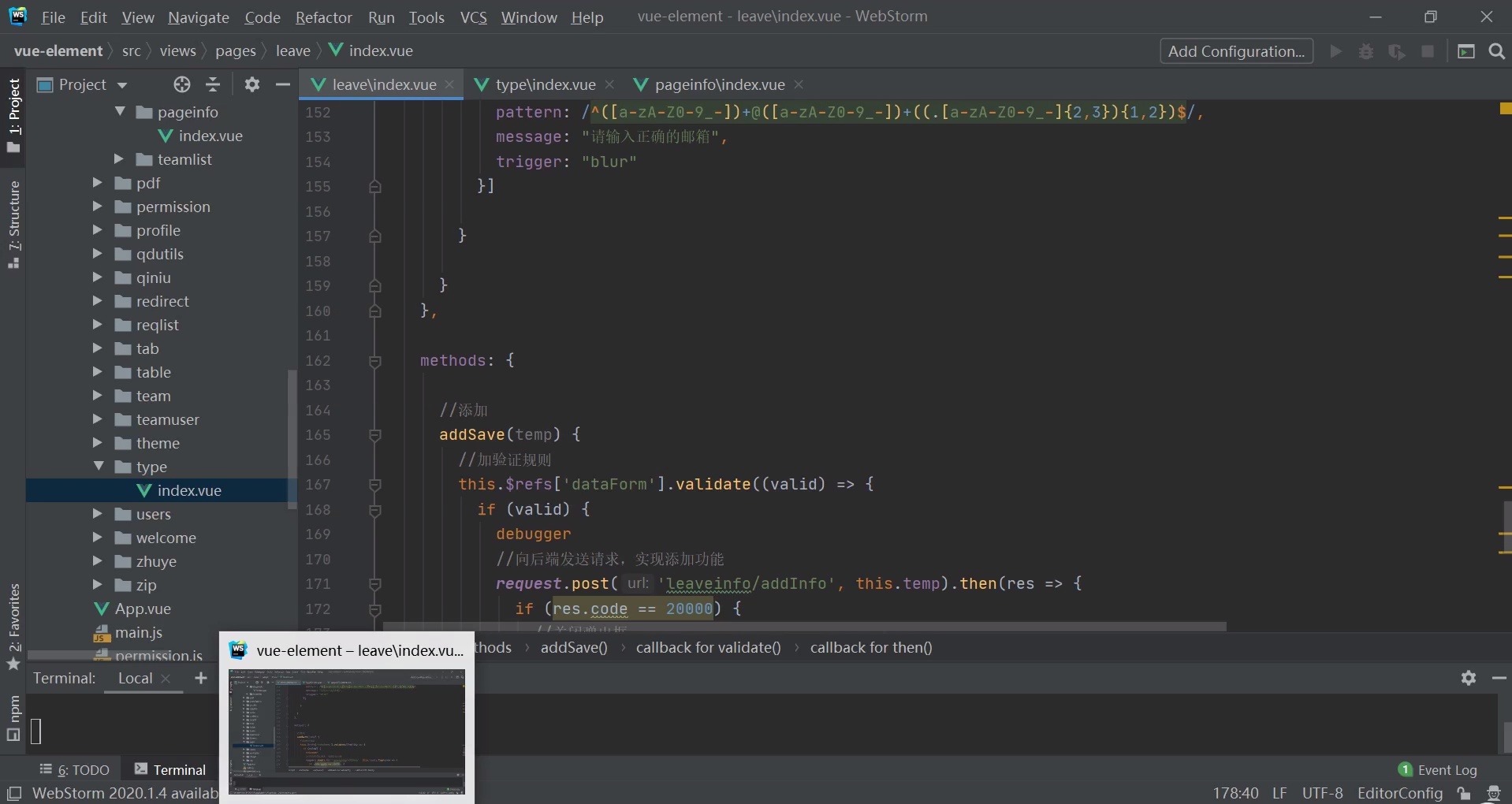
Task: Toggle line ending LF indicator
Action: (x=1279, y=793)
